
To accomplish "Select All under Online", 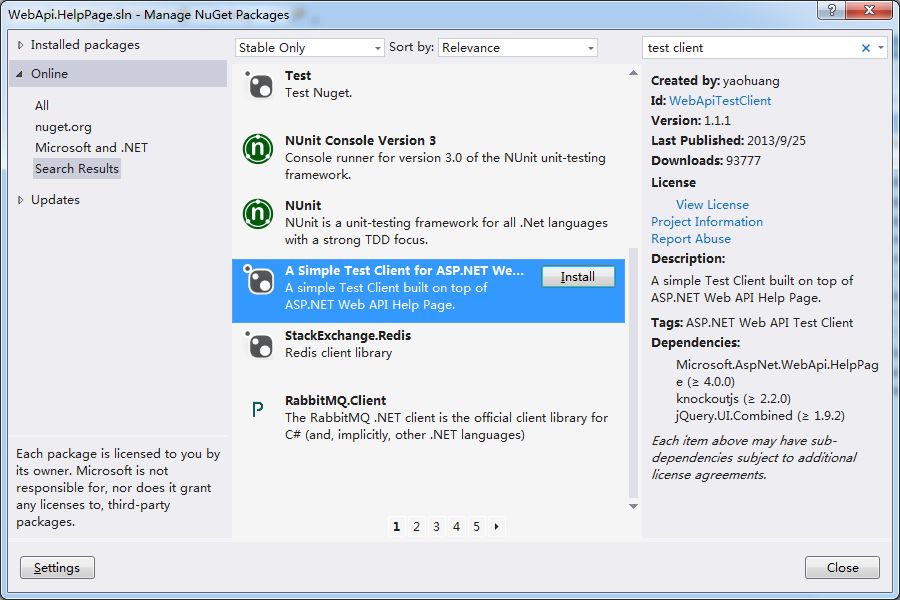I will 42,106.
